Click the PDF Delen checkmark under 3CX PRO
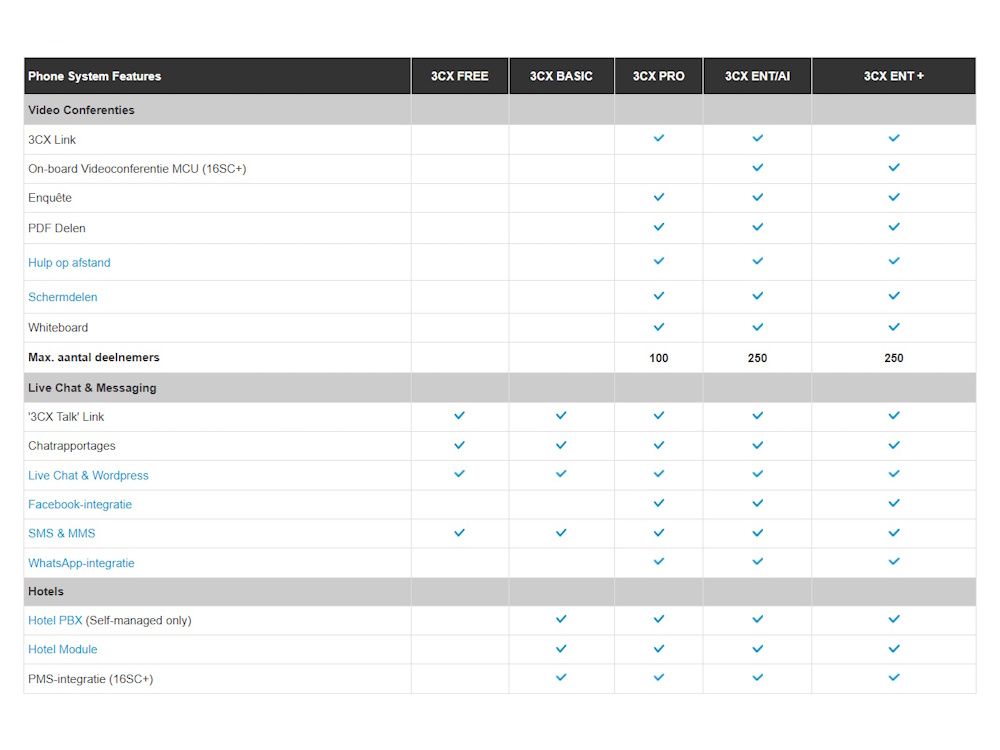 pos(659,227)
